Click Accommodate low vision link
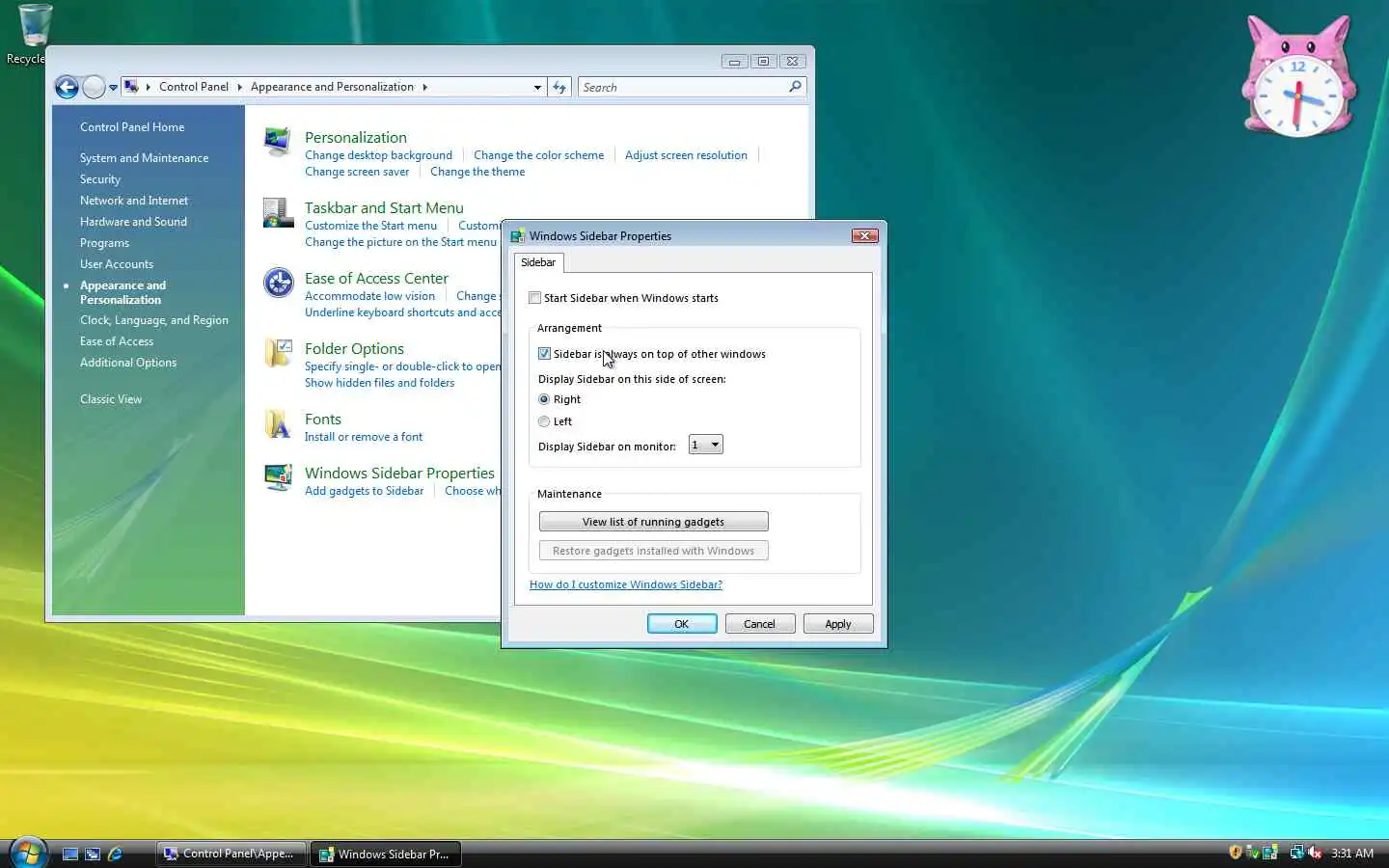The width and height of the screenshot is (1389, 868). point(369,296)
